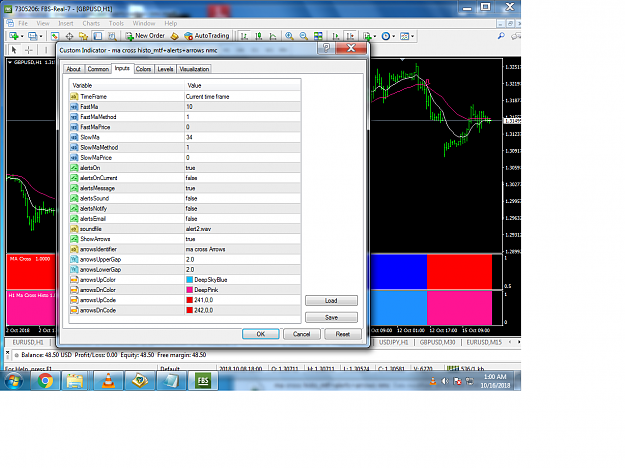Expand the Indicators dropdown arrow
Viewport: 625px width, 468px height.
375,36
